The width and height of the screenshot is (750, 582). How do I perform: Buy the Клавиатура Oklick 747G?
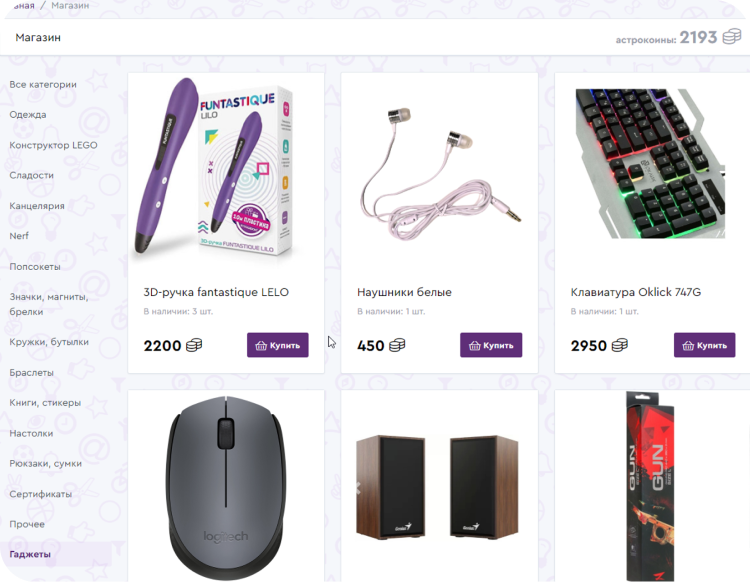pos(705,345)
